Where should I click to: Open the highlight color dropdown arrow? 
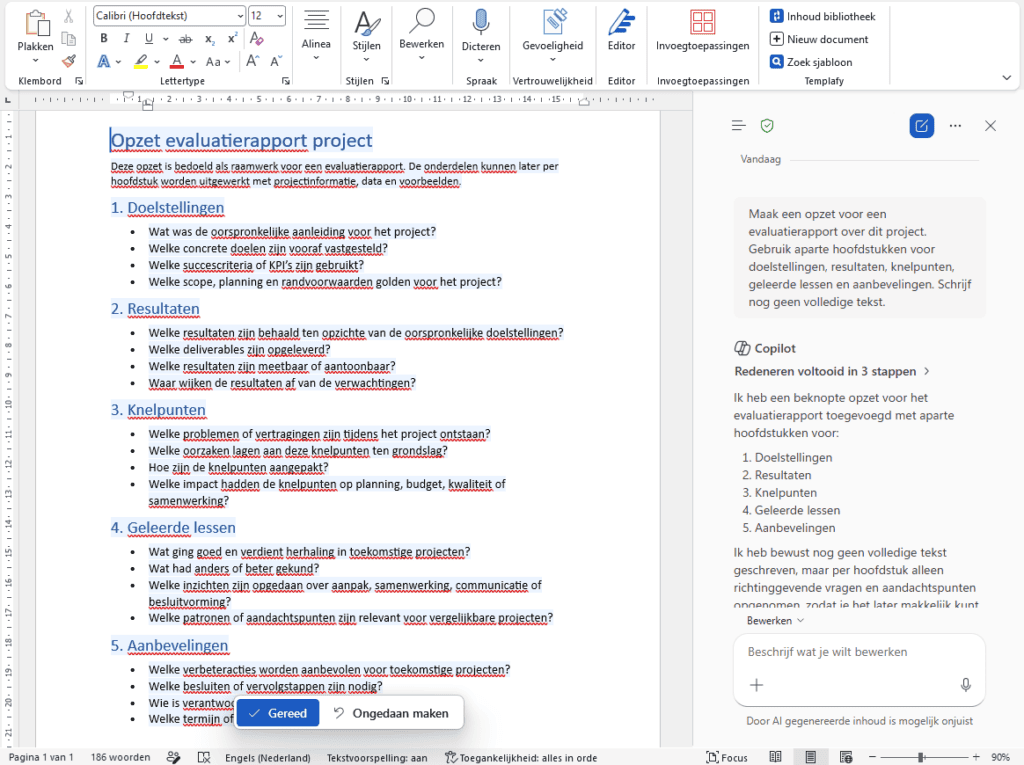point(157,62)
